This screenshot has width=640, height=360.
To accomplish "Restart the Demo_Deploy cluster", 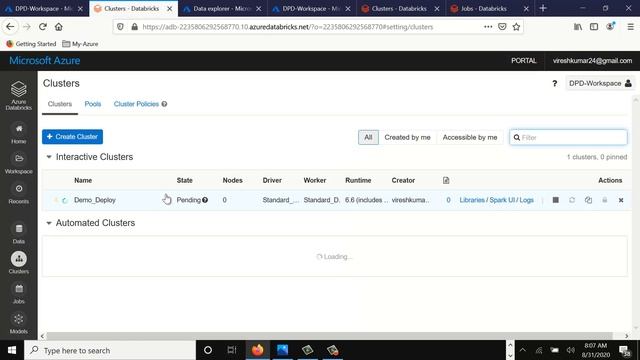I will (572, 200).
